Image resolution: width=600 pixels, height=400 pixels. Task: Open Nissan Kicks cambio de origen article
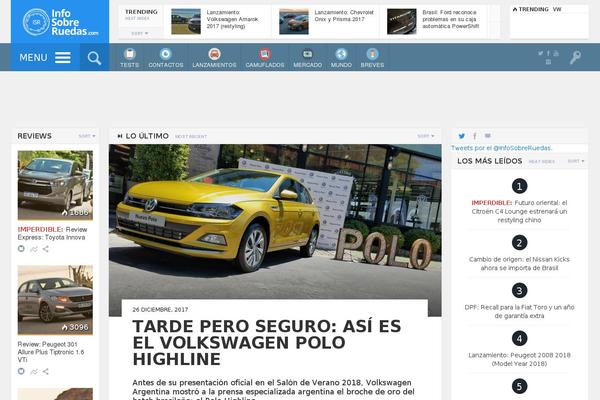[519, 264]
